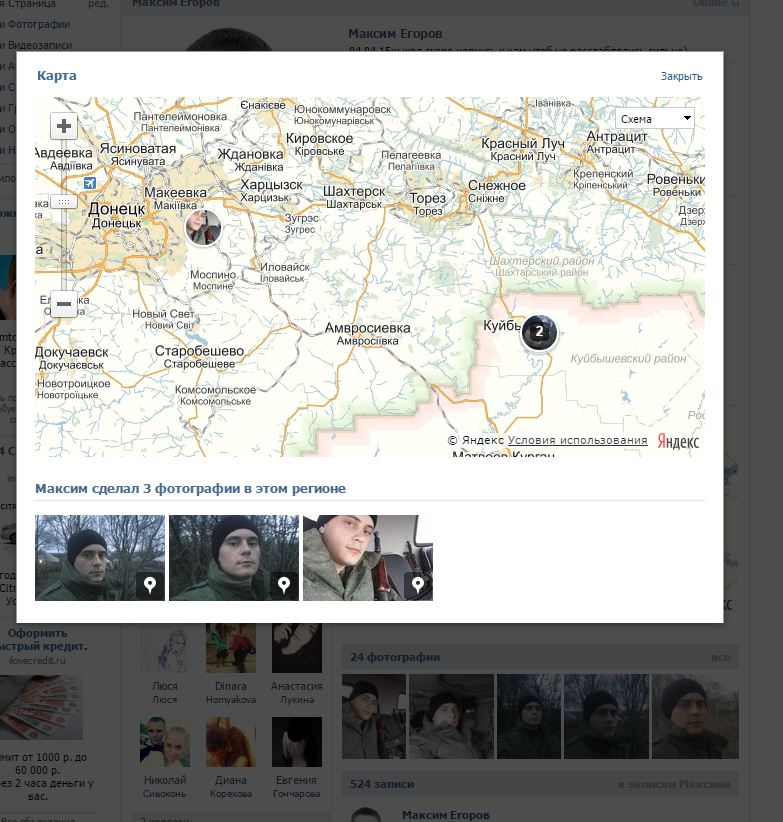Image resolution: width=783 pixels, height=822 pixels.
Task: Click the Новый Свет label on map
Action: point(163,313)
